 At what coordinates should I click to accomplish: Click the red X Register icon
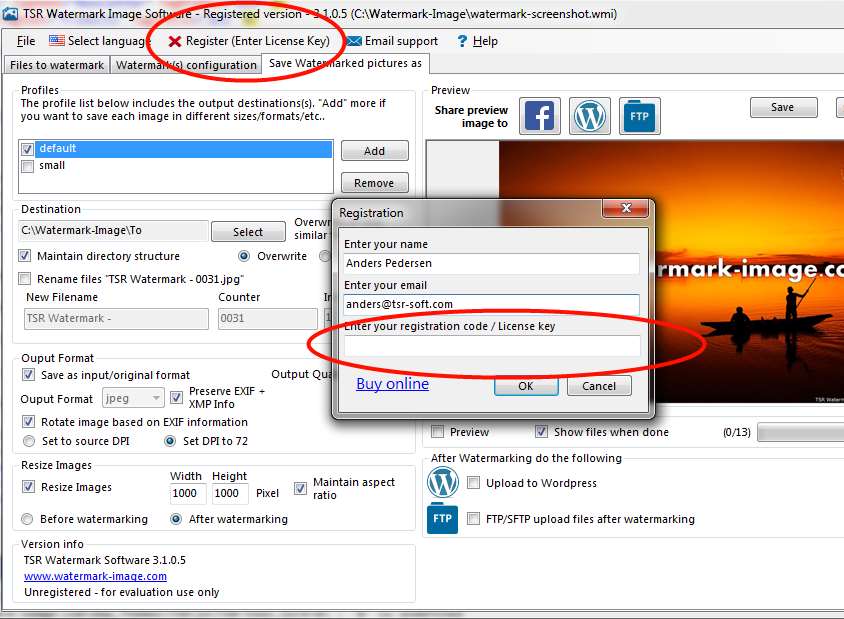[174, 41]
